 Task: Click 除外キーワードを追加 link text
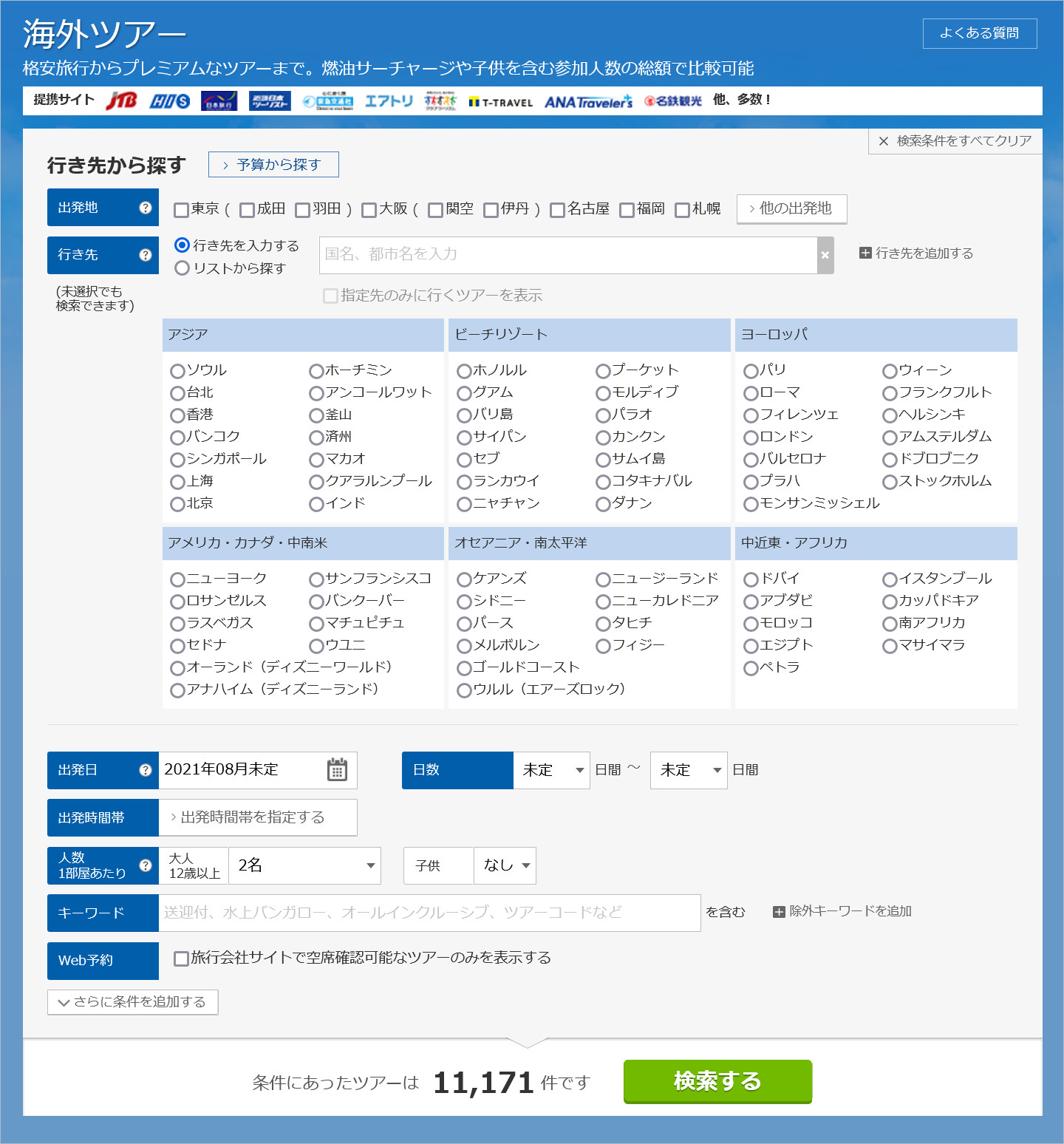(x=850, y=911)
